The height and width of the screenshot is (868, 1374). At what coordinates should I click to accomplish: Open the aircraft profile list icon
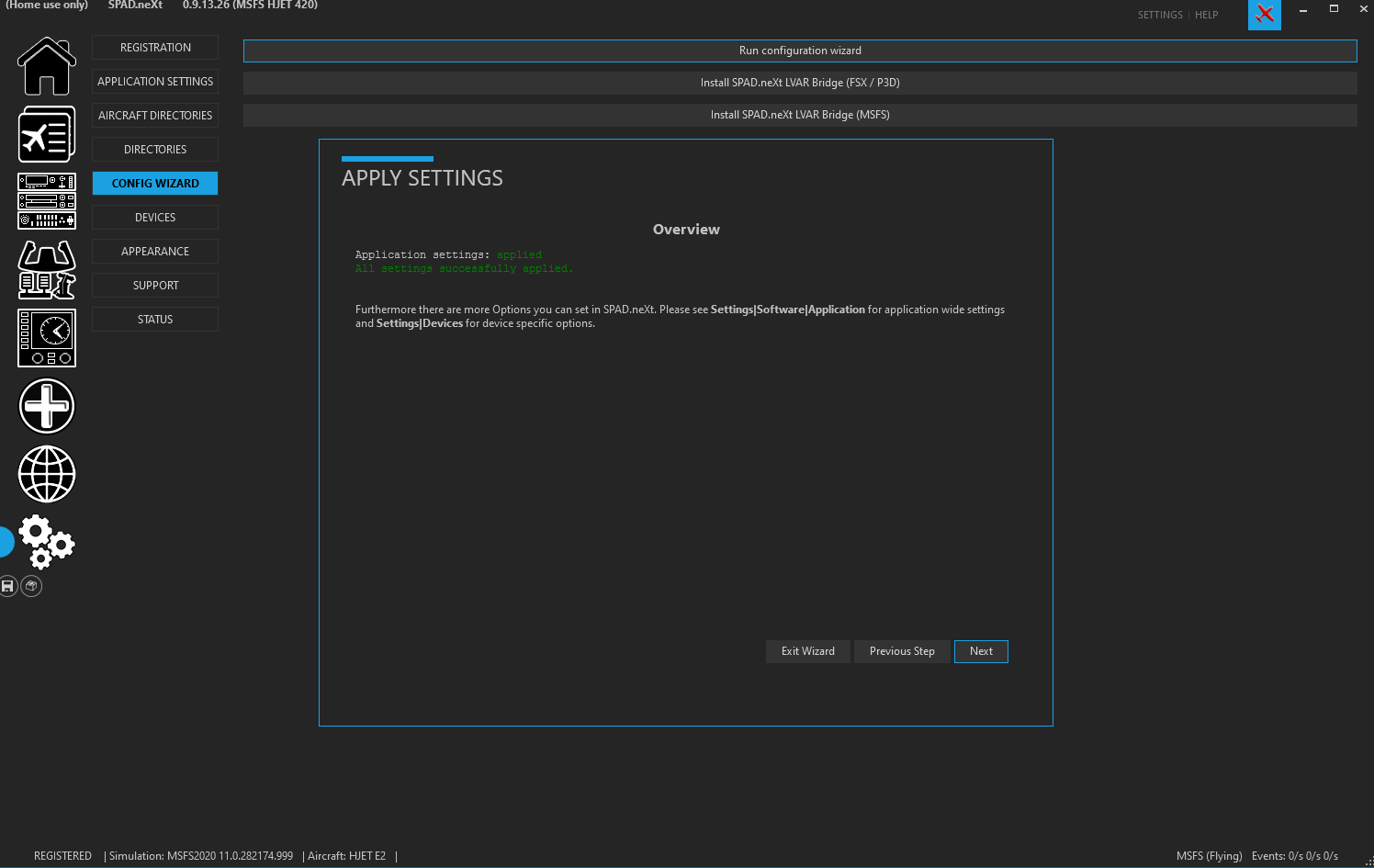point(46,134)
